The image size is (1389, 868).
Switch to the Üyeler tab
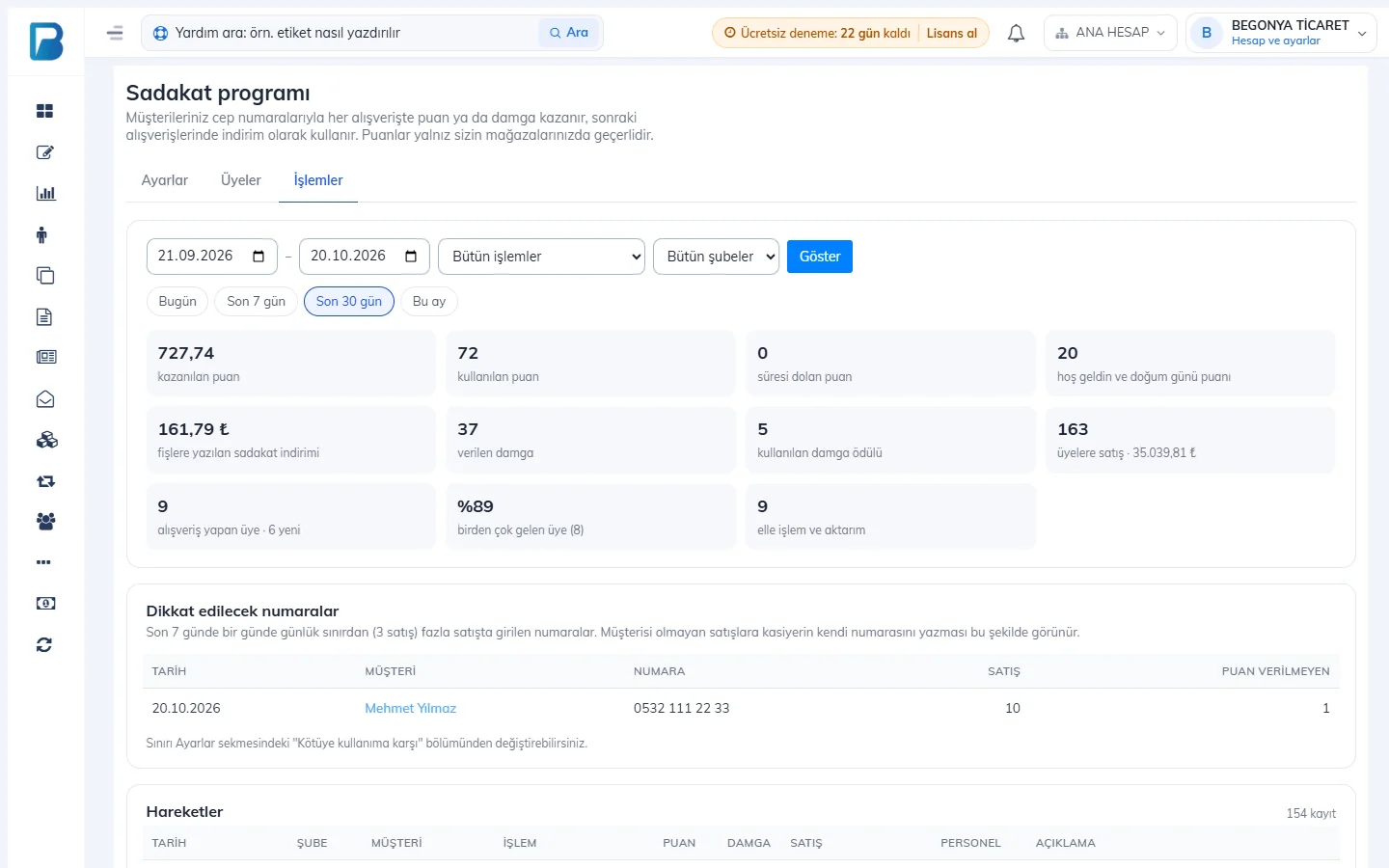point(241,180)
